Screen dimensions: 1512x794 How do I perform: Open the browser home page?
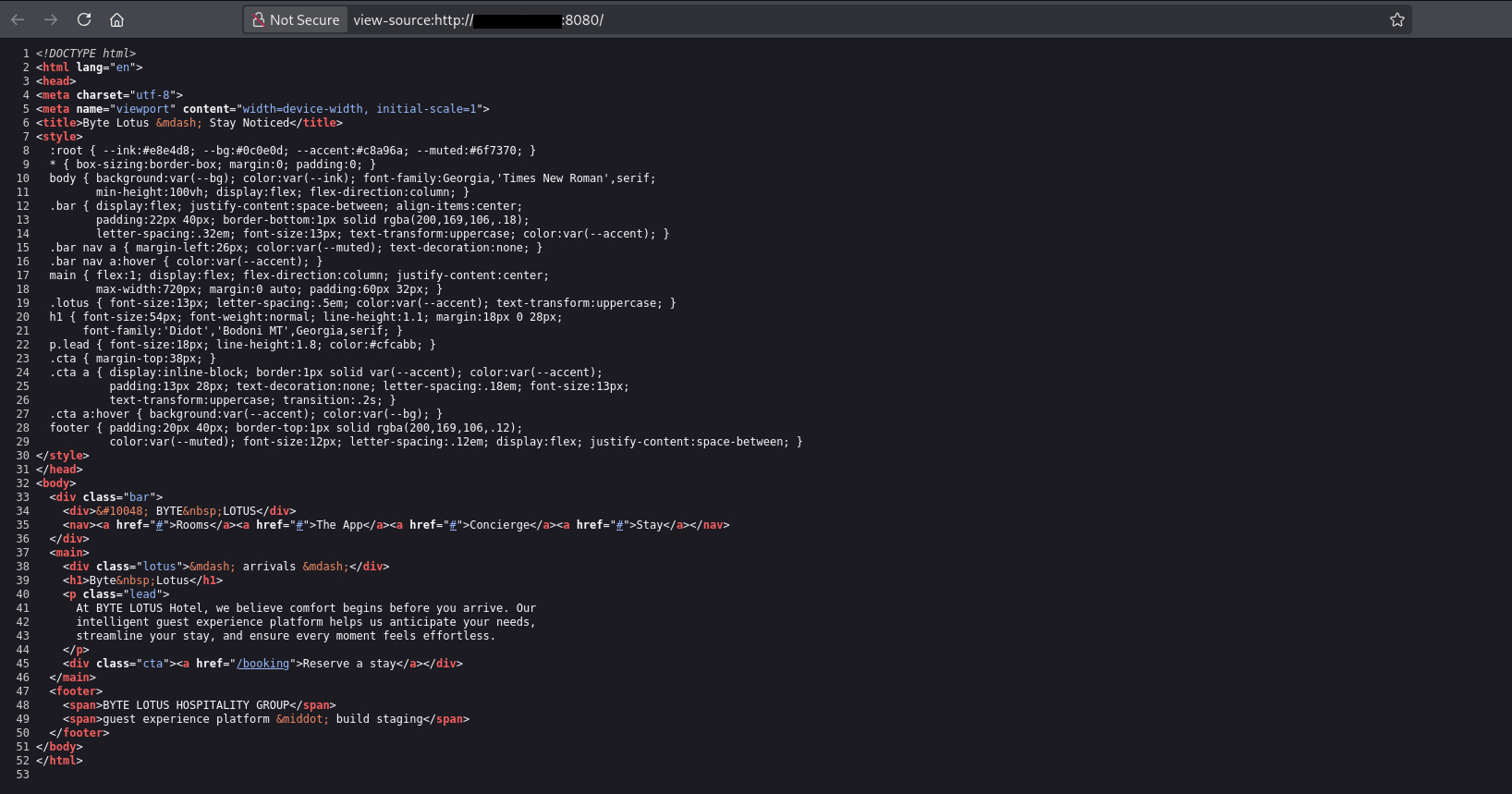[116, 19]
